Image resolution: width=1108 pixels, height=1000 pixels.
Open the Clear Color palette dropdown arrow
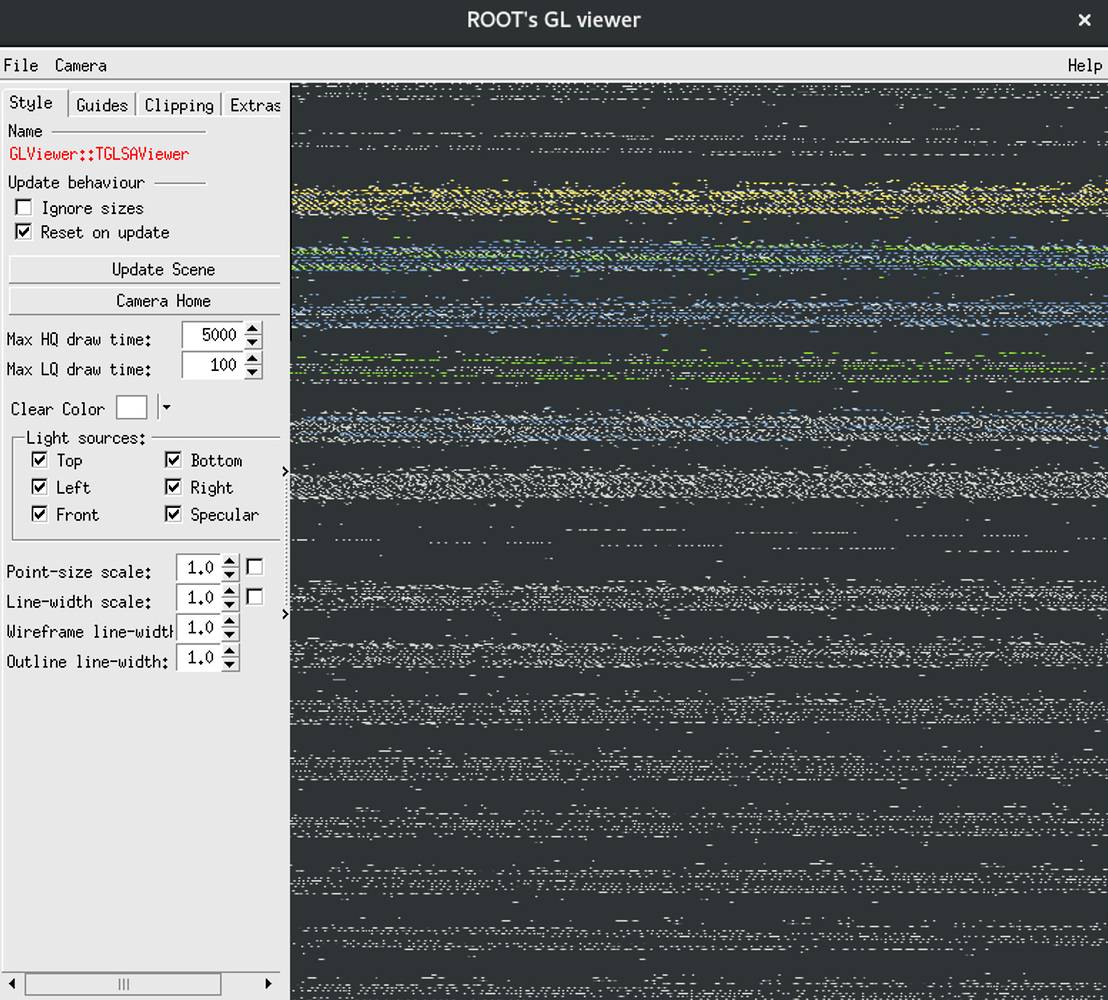tap(165, 407)
